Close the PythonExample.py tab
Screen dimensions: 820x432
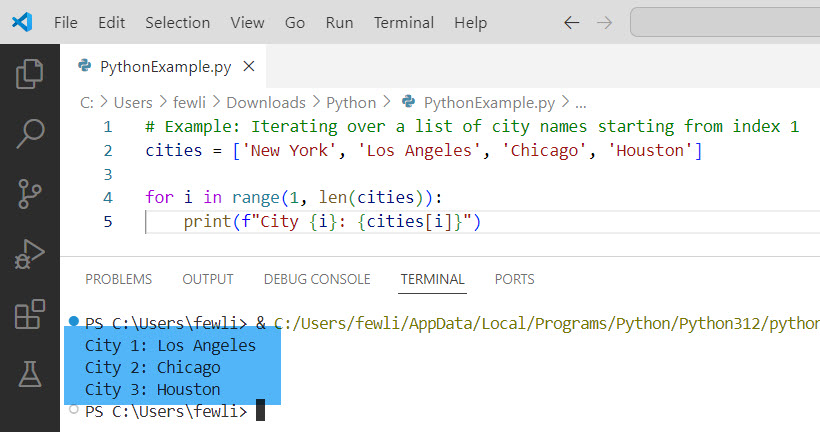[x=249, y=66]
